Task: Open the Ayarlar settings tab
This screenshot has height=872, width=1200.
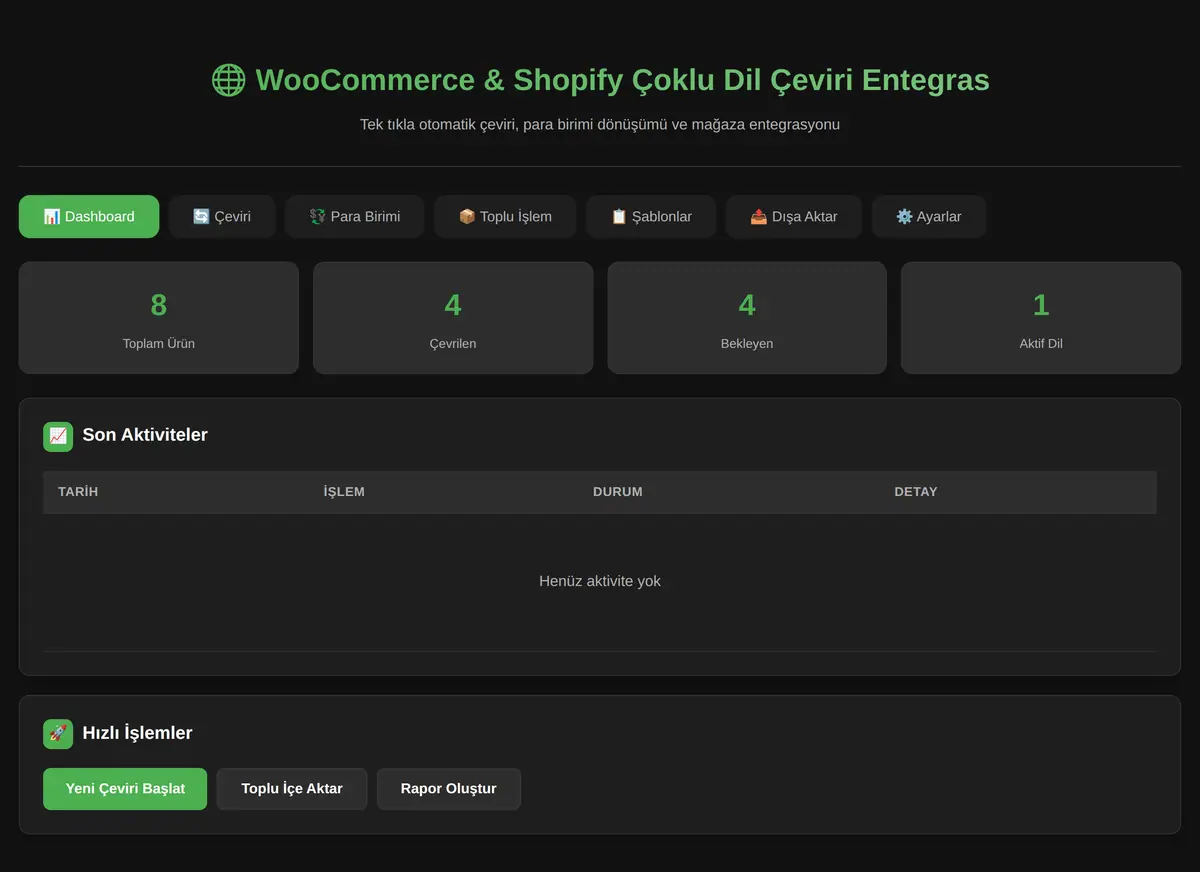Action: click(x=929, y=216)
